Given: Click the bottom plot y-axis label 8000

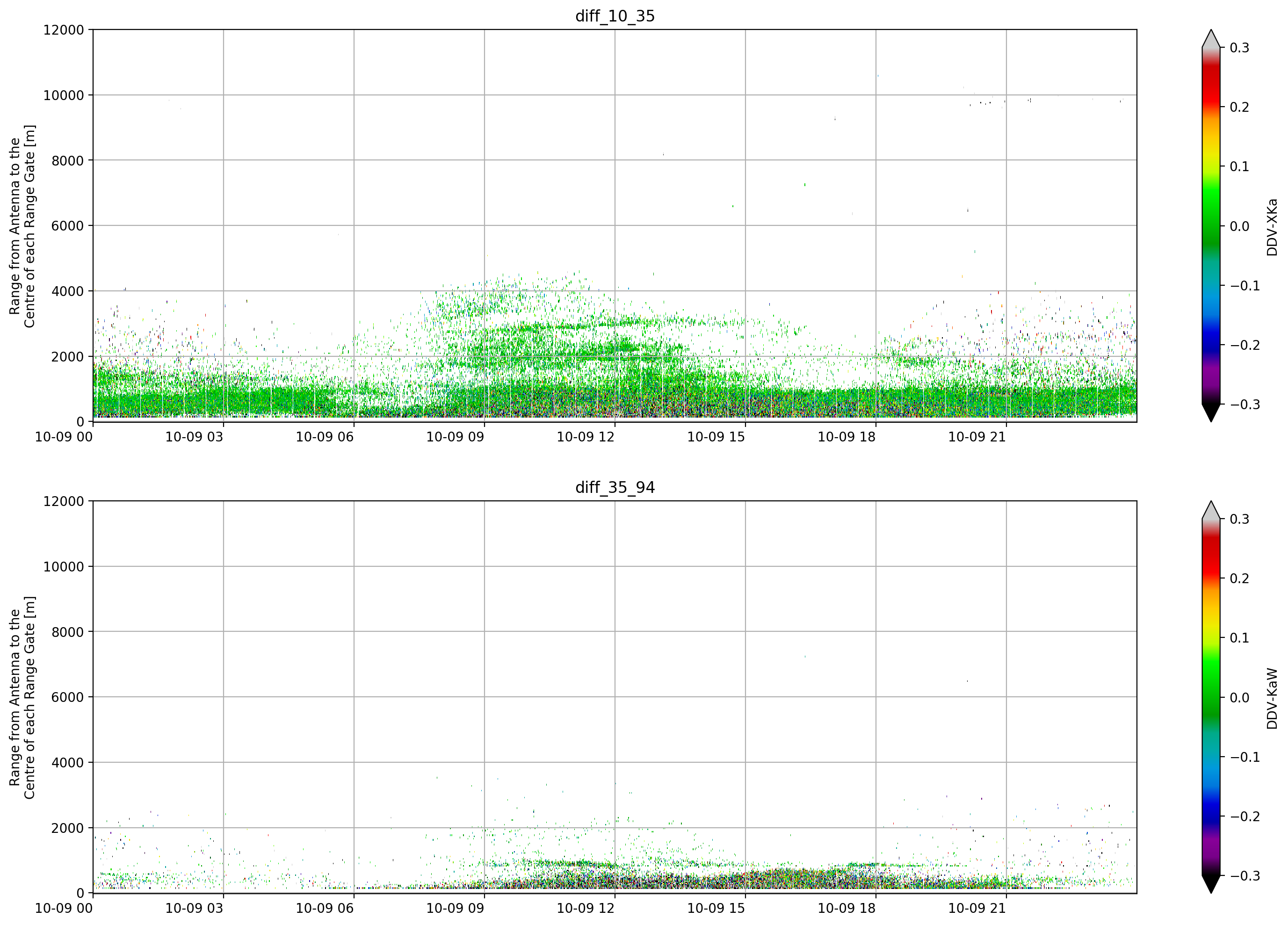Looking at the screenshot, I should tap(67, 632).
